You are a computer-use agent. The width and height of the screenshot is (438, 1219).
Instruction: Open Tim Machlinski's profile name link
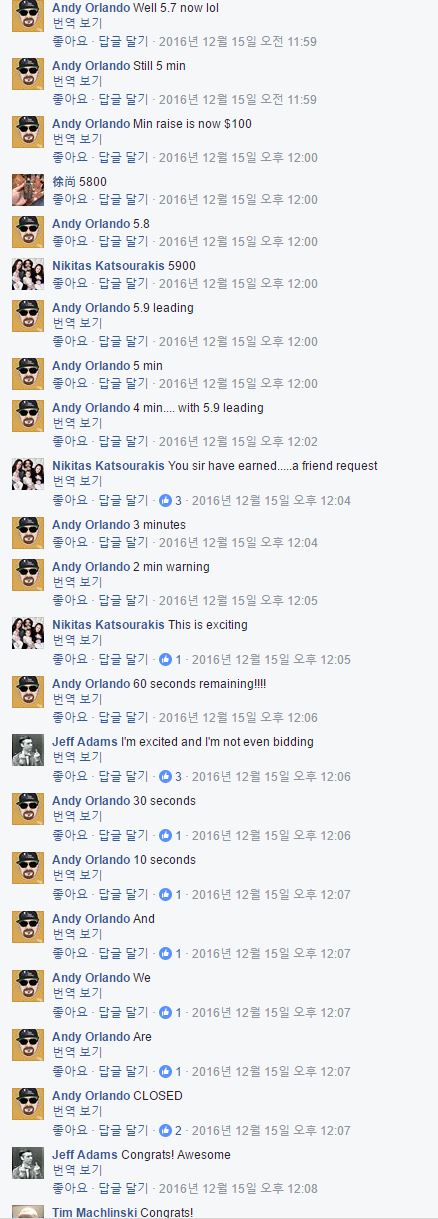click(x=94, y=1212)
